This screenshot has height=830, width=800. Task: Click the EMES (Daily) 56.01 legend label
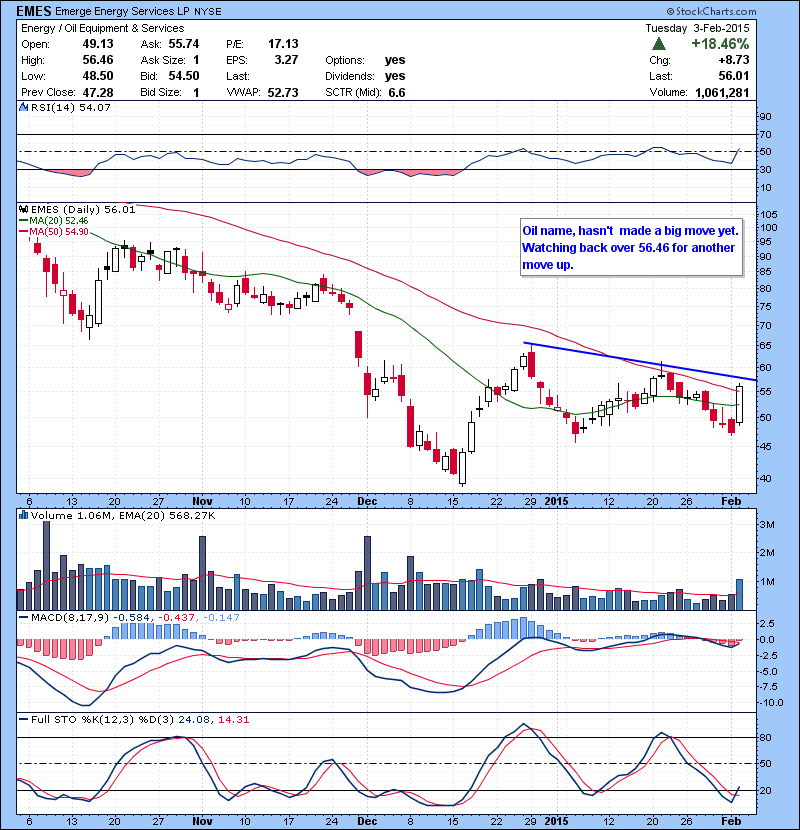coord(83,209)
